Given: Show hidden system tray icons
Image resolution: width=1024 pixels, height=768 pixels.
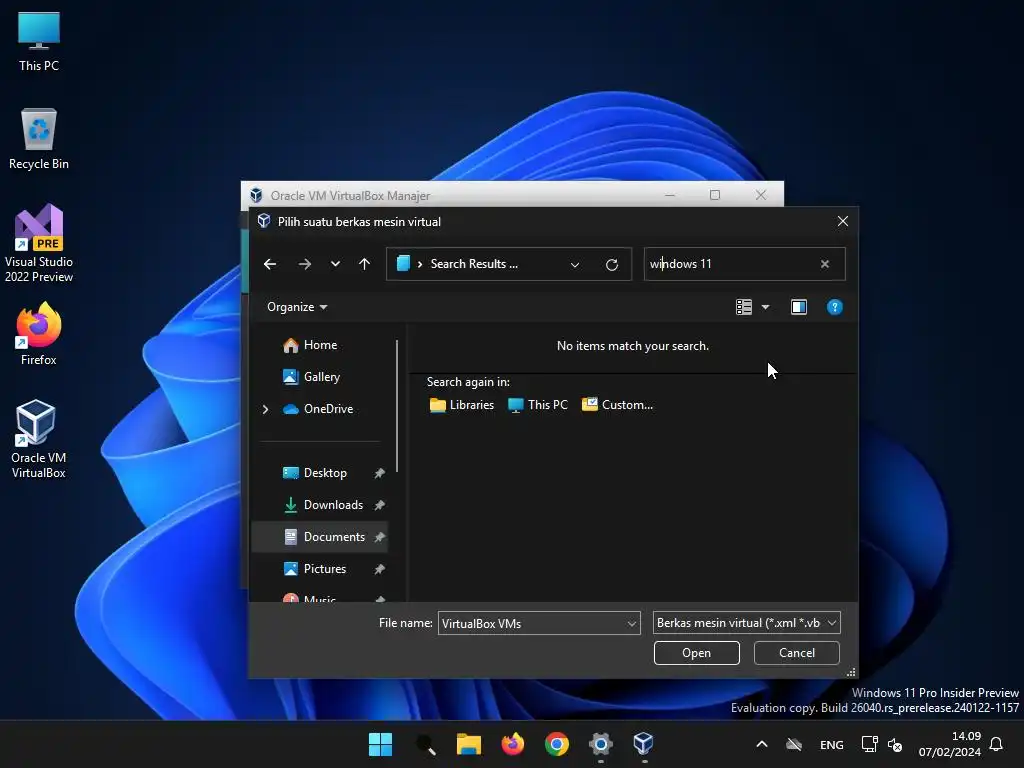Looking at the screenshot, I should click(761, 744).
